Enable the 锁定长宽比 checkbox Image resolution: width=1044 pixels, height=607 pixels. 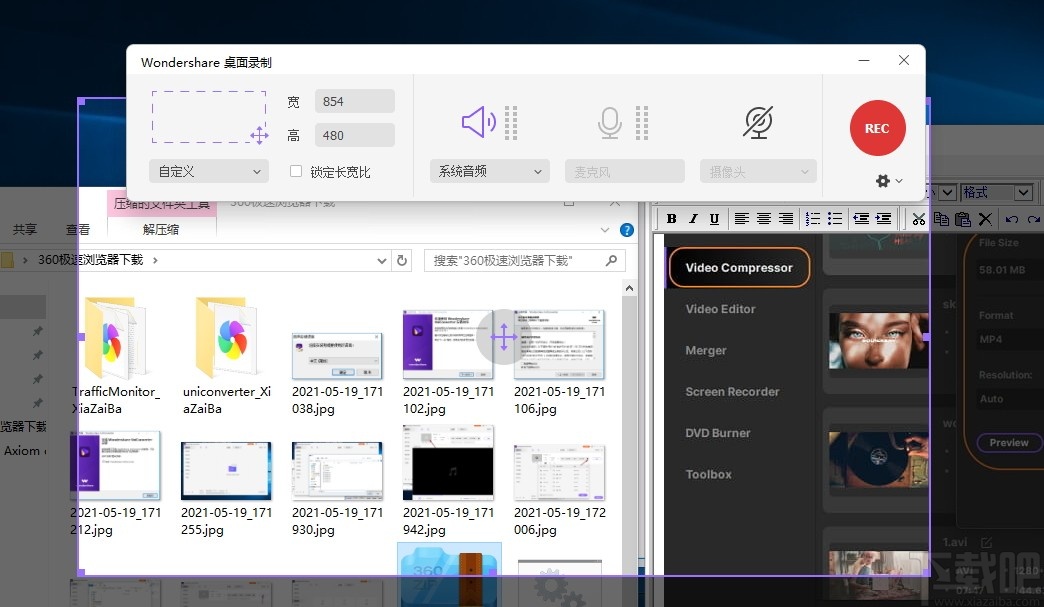point(296,170)
